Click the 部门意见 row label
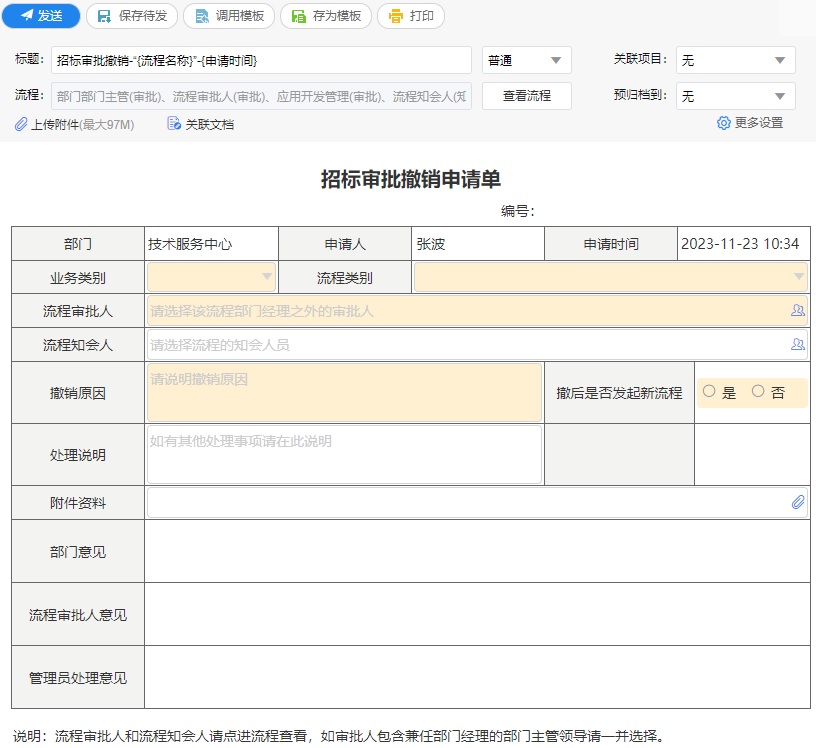 (x=78, y=552)
